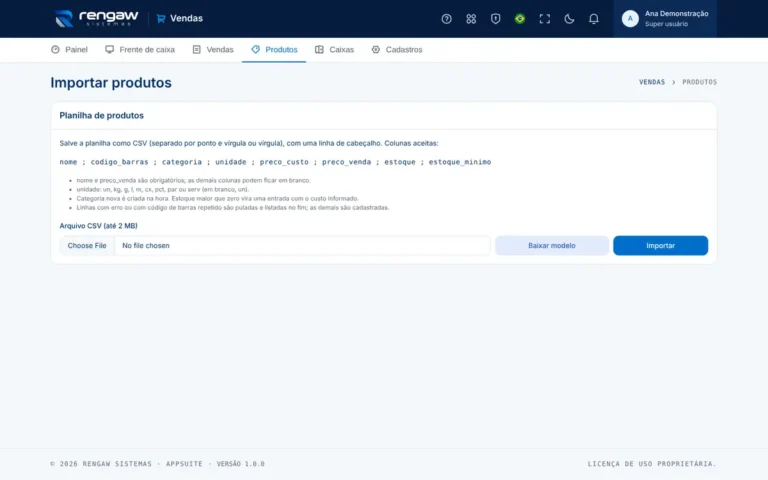Click the PRODUTOS breadcrumb
The image size is (768, 480).
click(699, 82)
